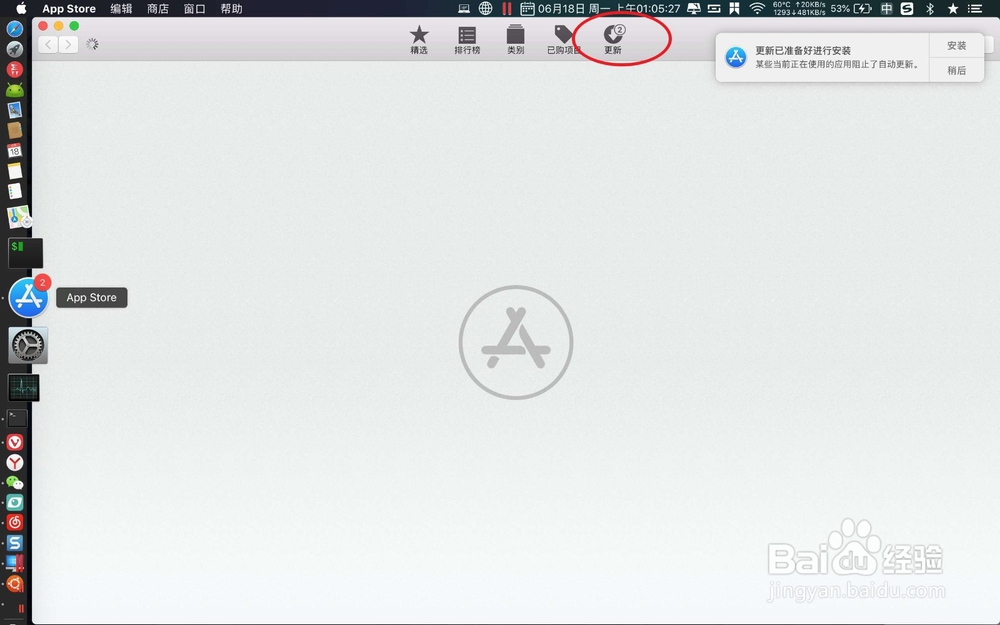Open Maps app in the dock

[x=19, y=217]
